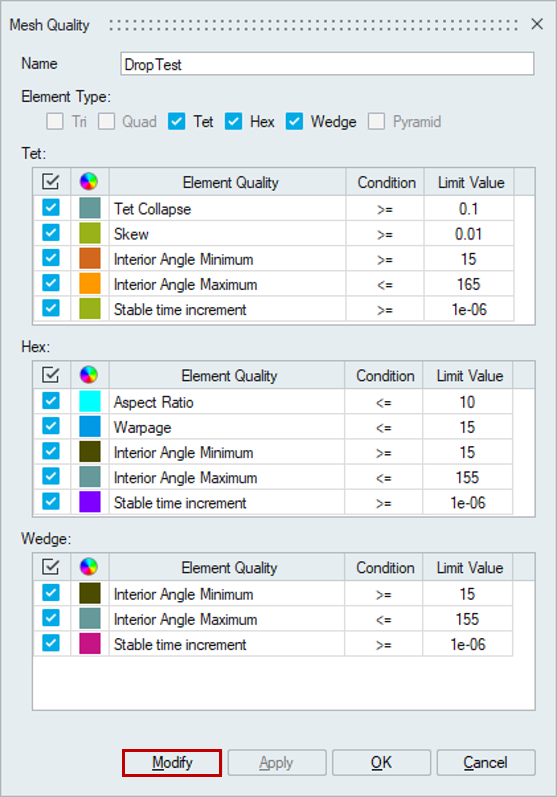Viewport: 557px width, 797px height.
Task: Toggle select-all checkbox icon in Wedge table header
Action: pos(51,567)
